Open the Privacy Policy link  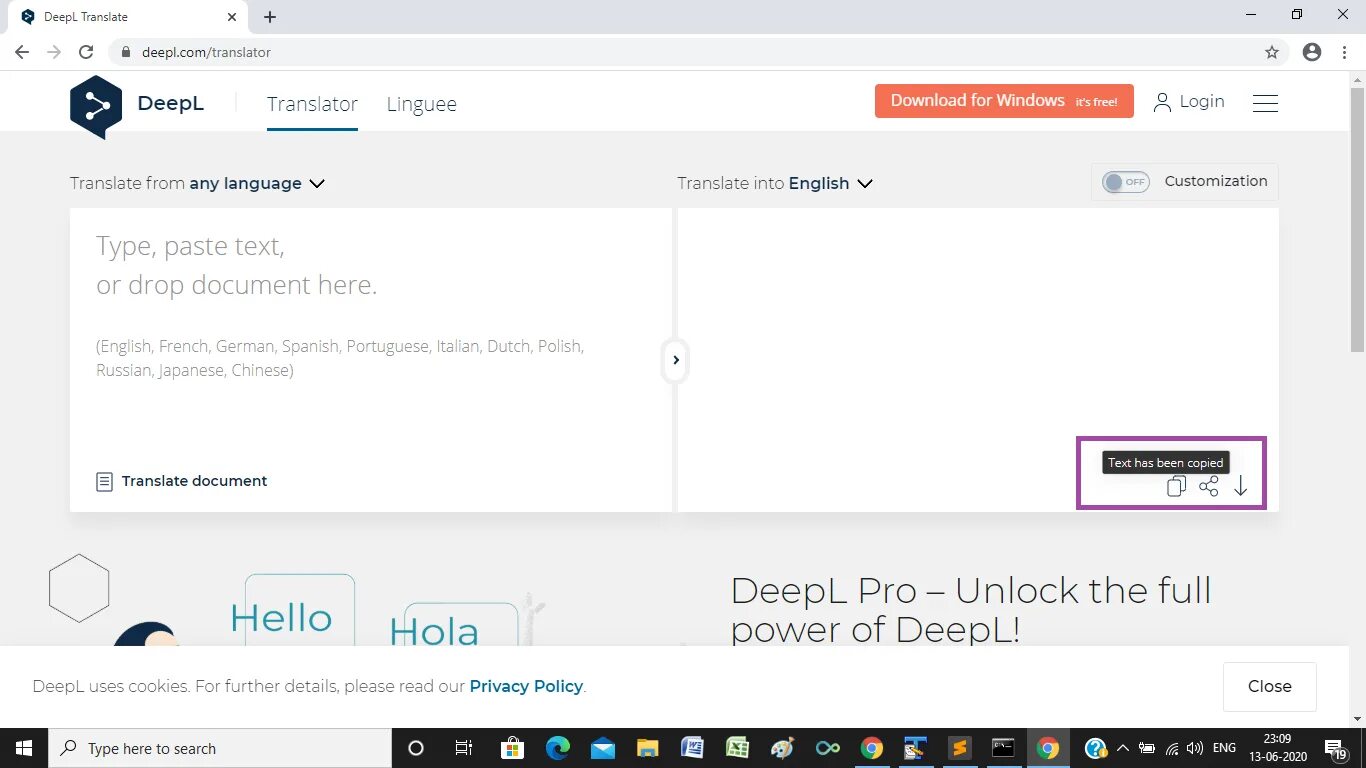click(x=526, y=686)
